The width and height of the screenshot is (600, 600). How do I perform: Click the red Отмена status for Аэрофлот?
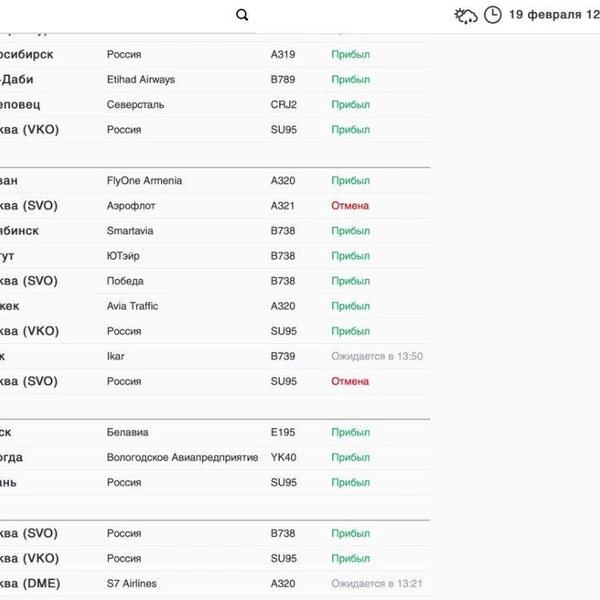pyautogui.click(x=350, y=206)
